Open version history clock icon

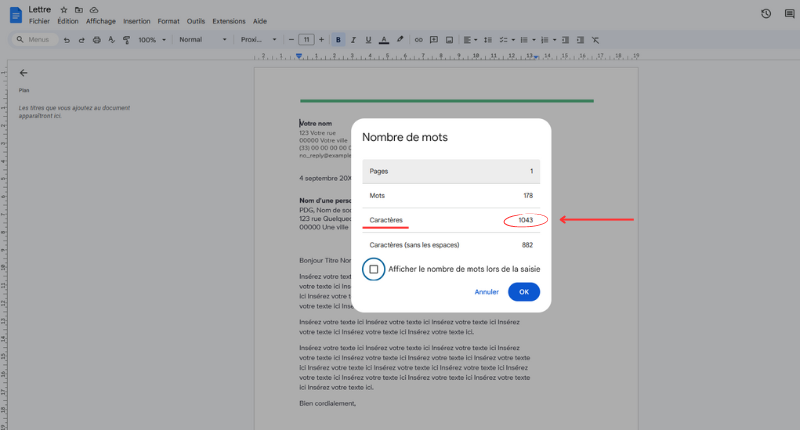(x=766, y=13)
